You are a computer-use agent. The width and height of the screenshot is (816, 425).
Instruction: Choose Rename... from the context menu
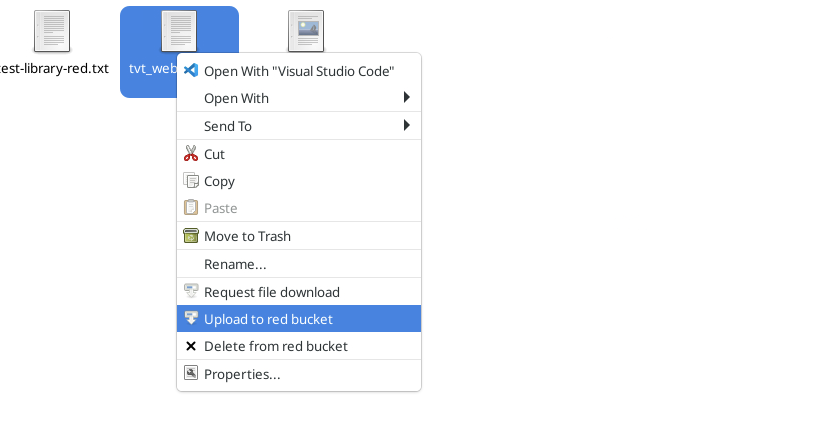[235, 264]
